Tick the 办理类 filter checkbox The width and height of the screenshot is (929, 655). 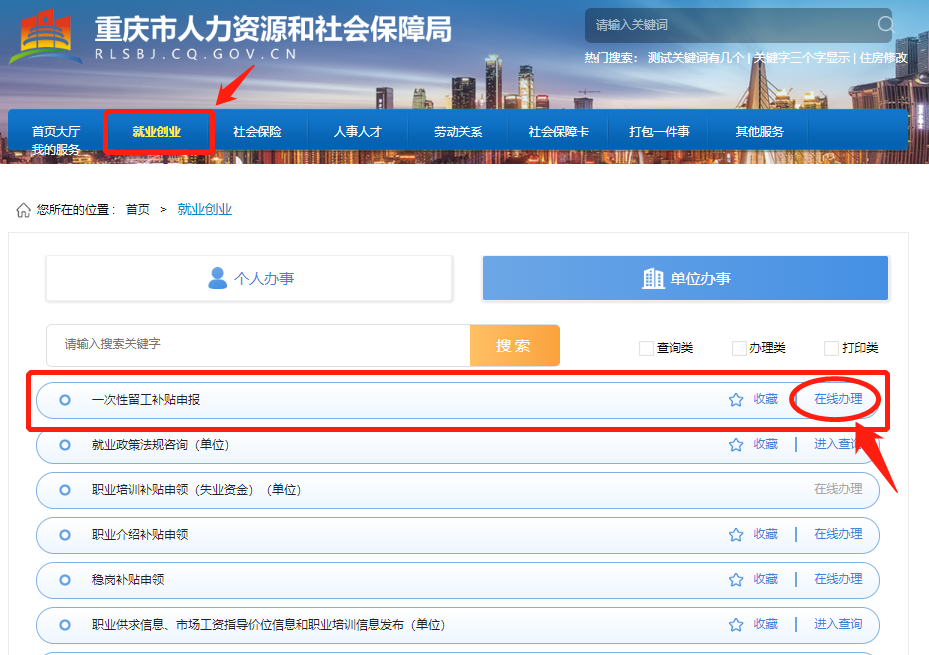pyautogui.click(x=739, y=348)
